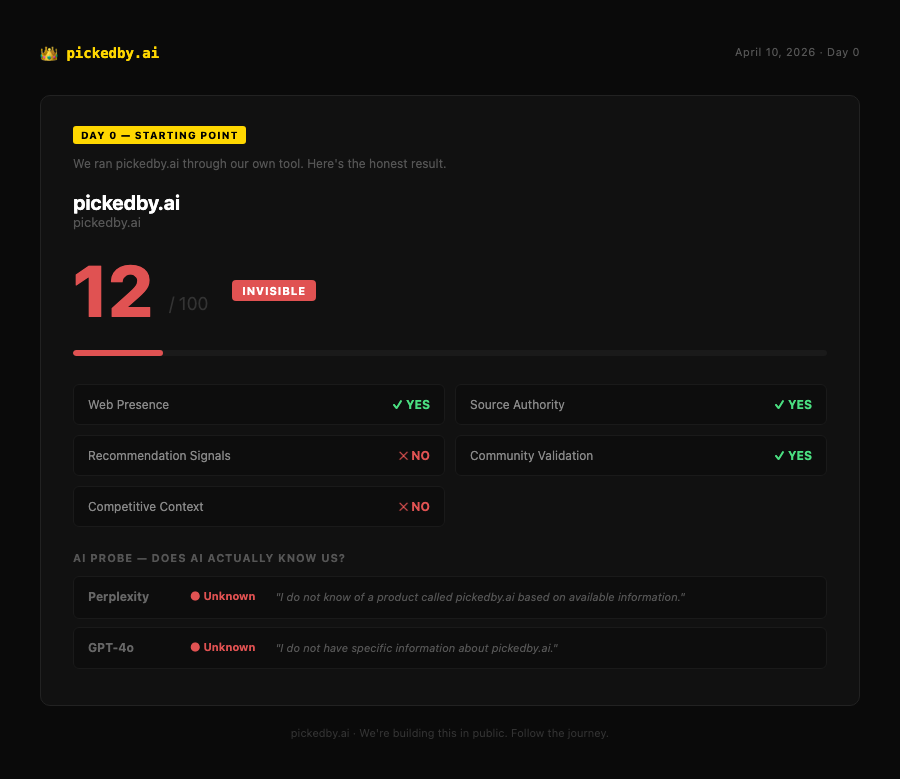Click the red status dot beside GPT-4o
The width and height of the screenshot is (900, 779).
[193, 646]
